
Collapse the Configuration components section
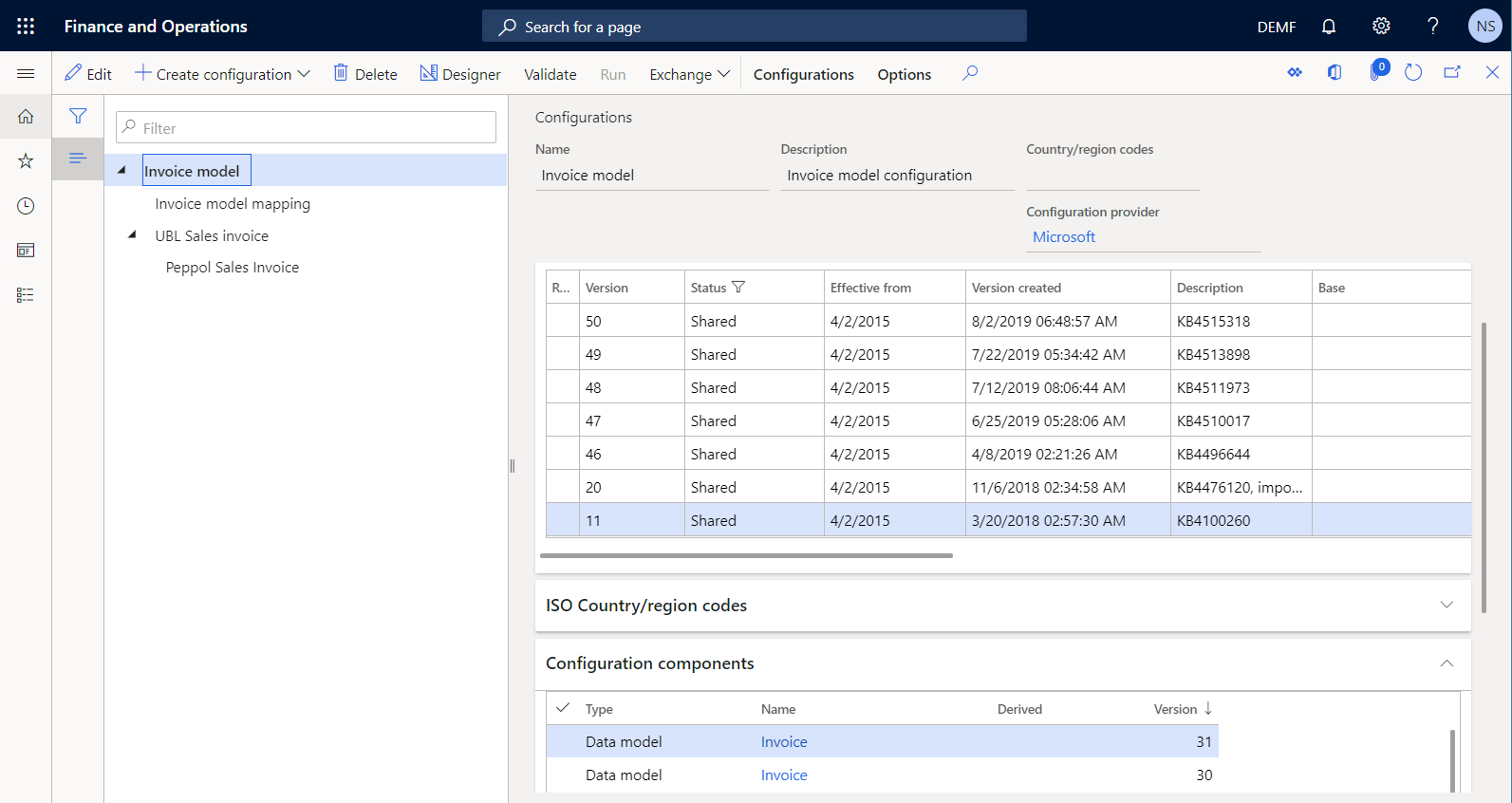click(x=1446, y=663)
